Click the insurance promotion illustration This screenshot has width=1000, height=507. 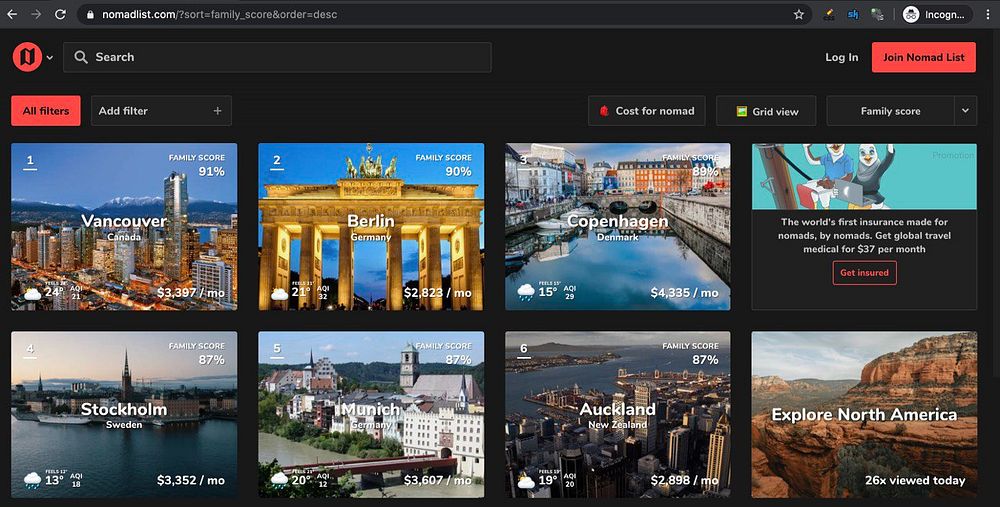[x=864, y=176]
